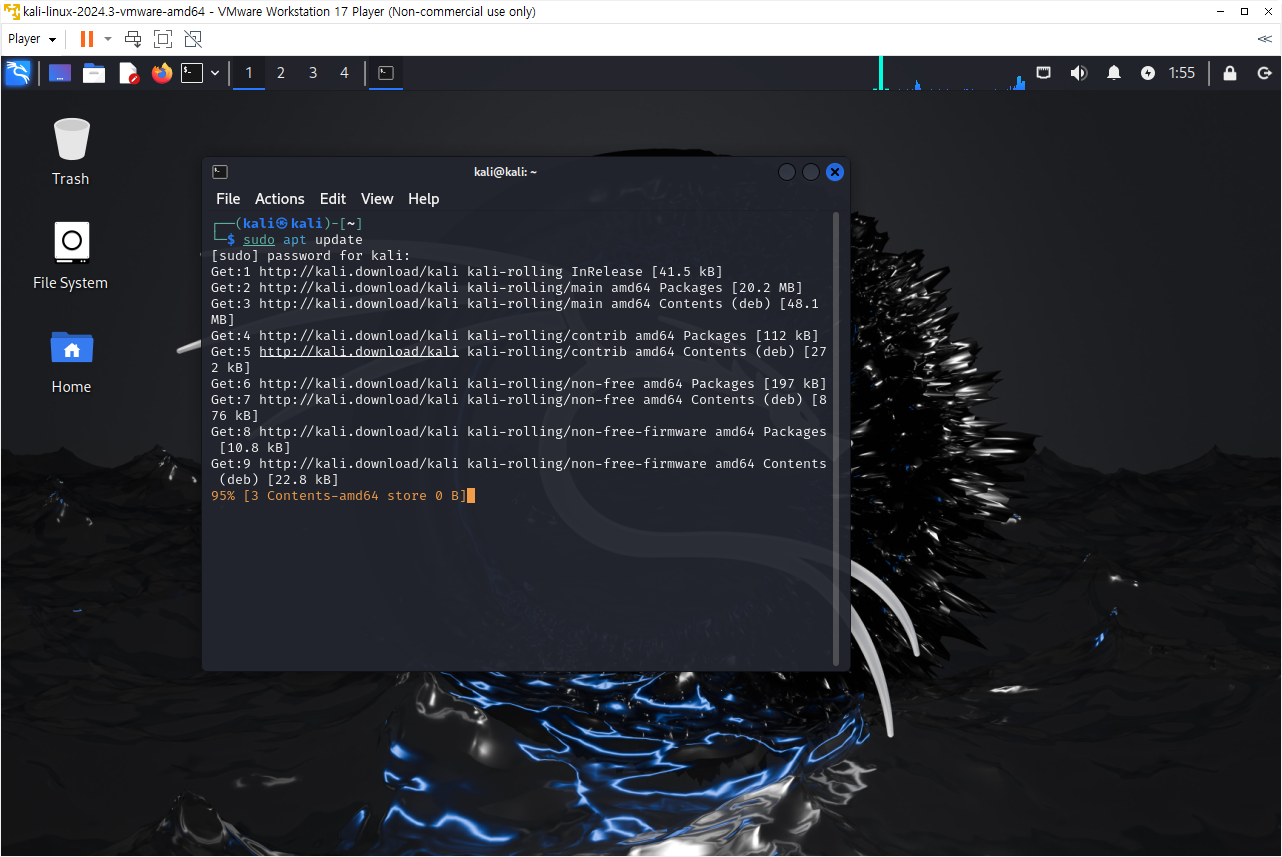Expand the VMware power options arrow
This screenshot has width=1282, height=857.
click(108, 39)
